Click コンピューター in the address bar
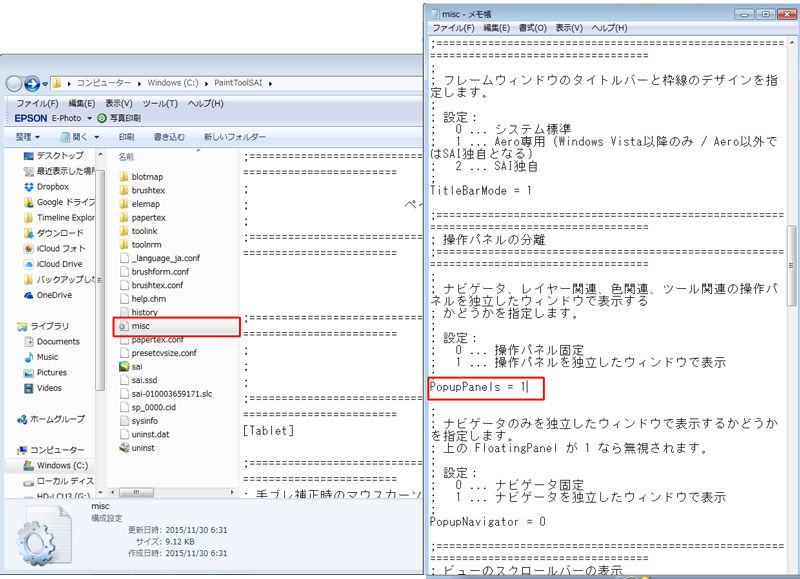 point(104,83)
